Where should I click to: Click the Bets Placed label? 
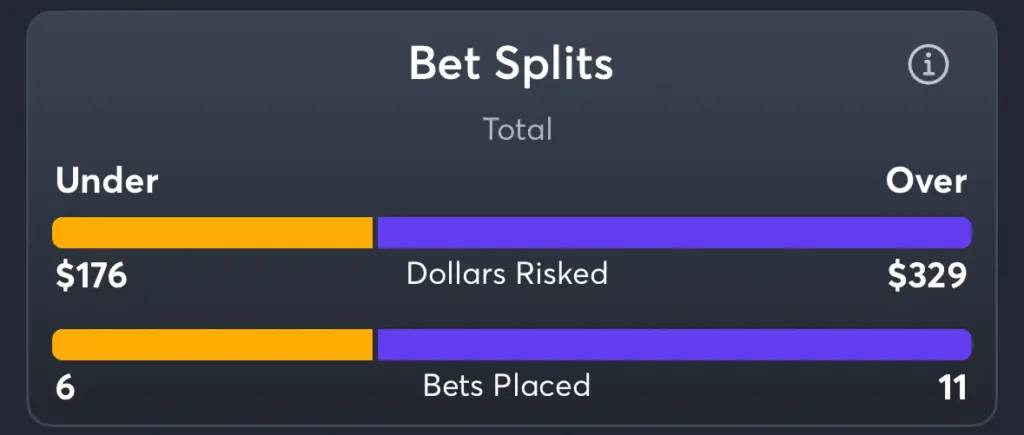click(507, 385)
